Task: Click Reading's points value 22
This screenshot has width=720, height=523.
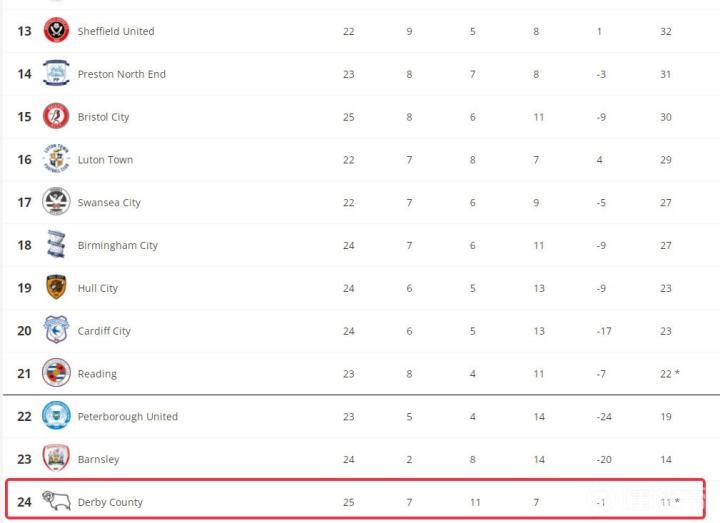Action: click(x=665, y=374)
